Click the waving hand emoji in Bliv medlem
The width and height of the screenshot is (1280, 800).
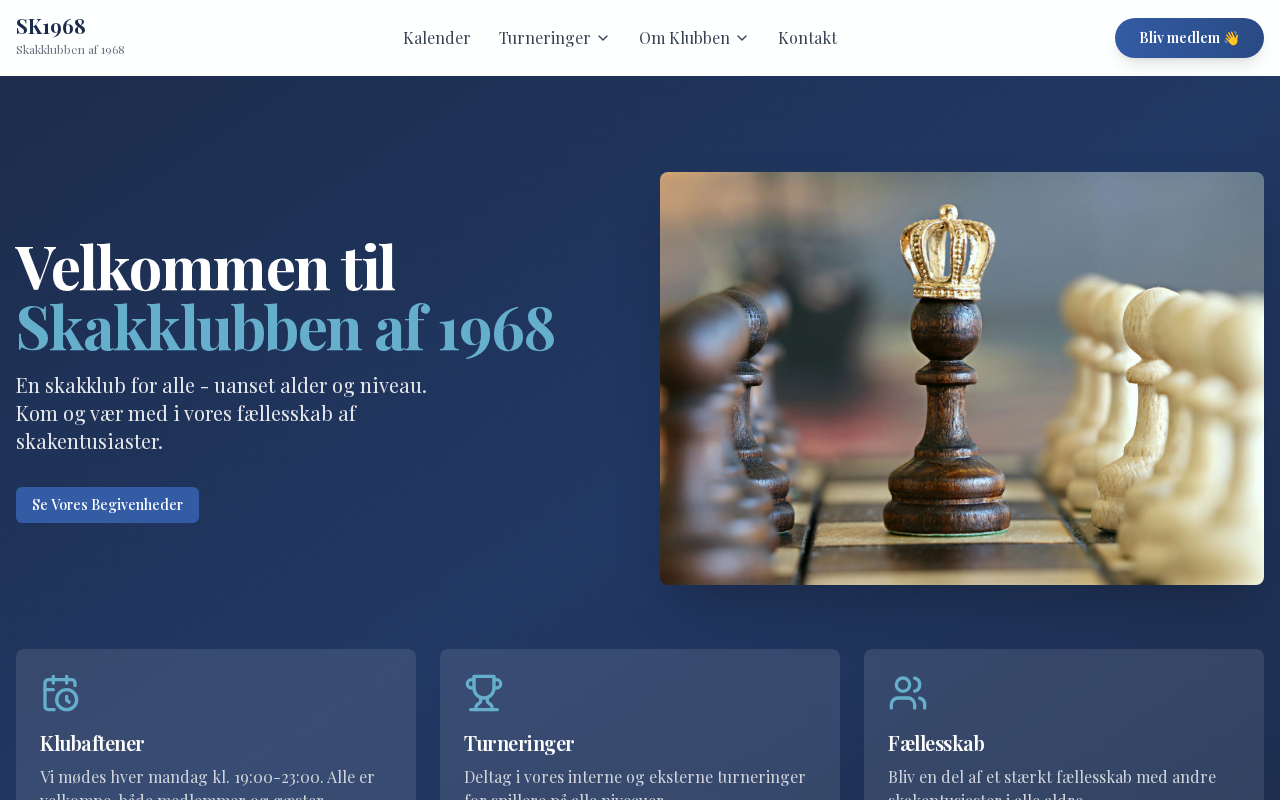[x=1231, y=38]
